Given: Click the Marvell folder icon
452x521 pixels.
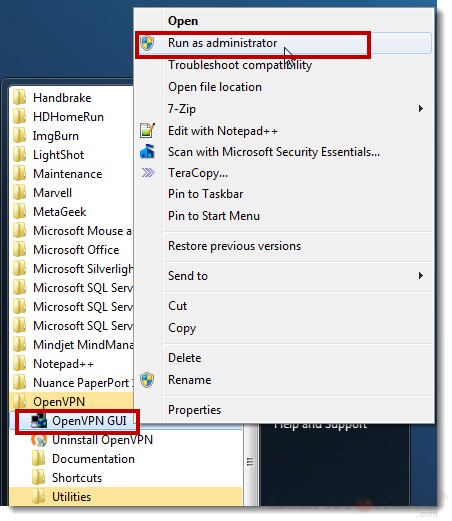Looking at the screenshot, I should (19, 193).
